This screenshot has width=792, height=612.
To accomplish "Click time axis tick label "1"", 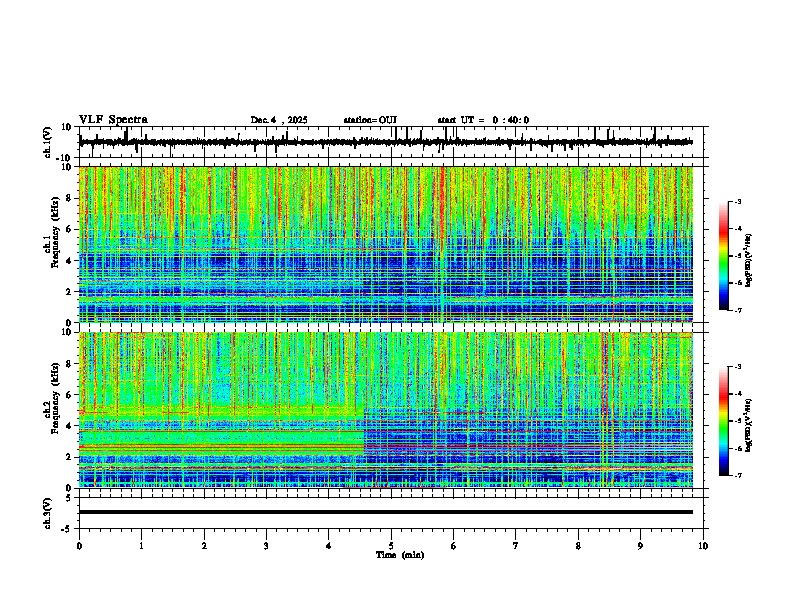I will pyautogui.click(x=141, y=546).
